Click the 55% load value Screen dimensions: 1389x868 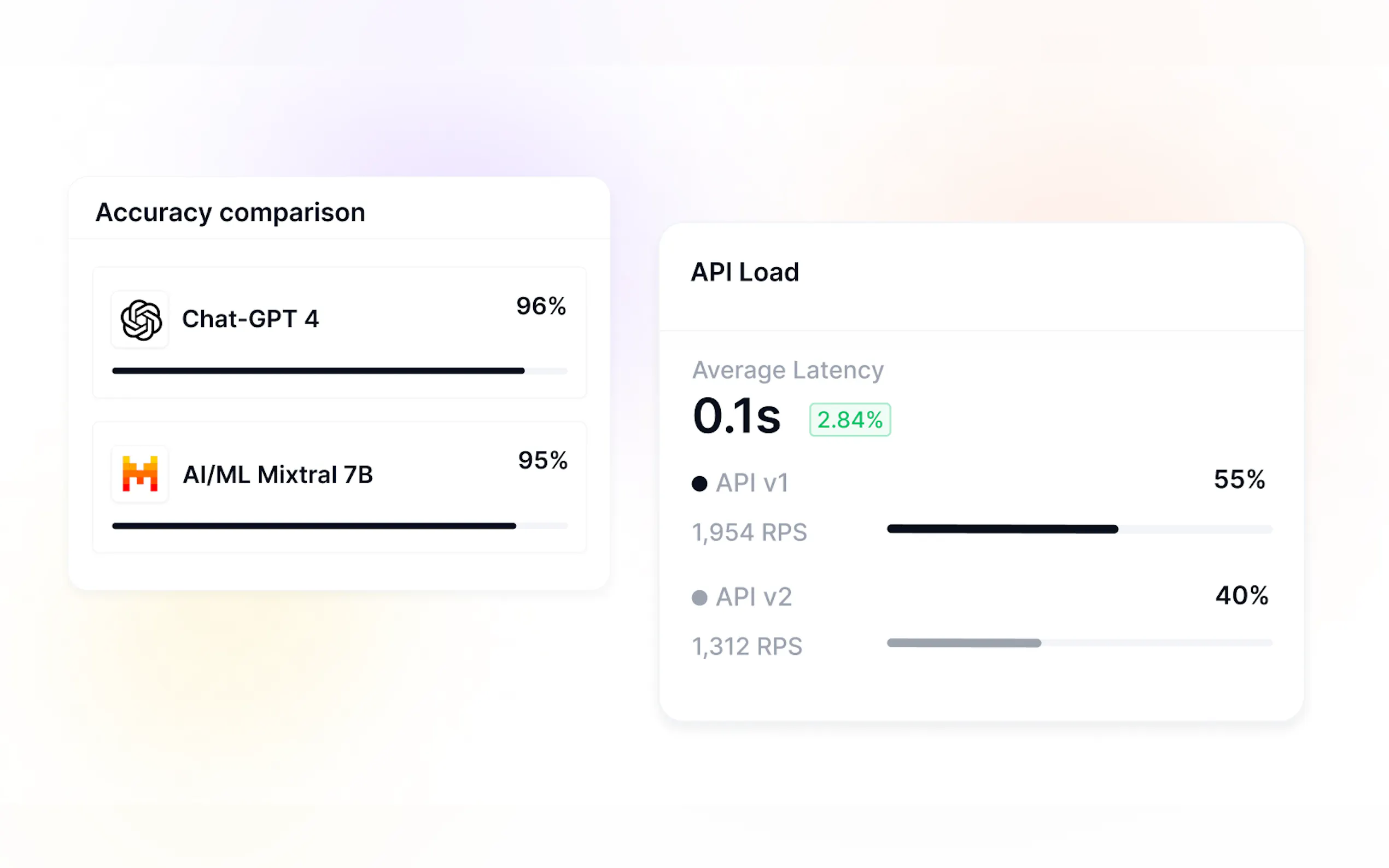click(x=1239, y=479)
